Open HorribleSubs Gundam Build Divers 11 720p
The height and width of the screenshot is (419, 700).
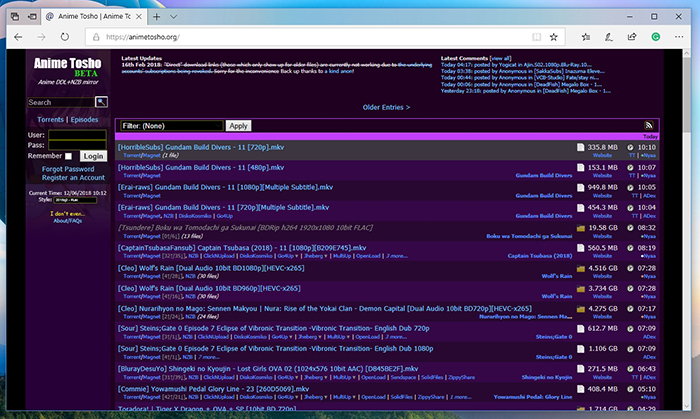pyautogui.click(x=201, y=147)
